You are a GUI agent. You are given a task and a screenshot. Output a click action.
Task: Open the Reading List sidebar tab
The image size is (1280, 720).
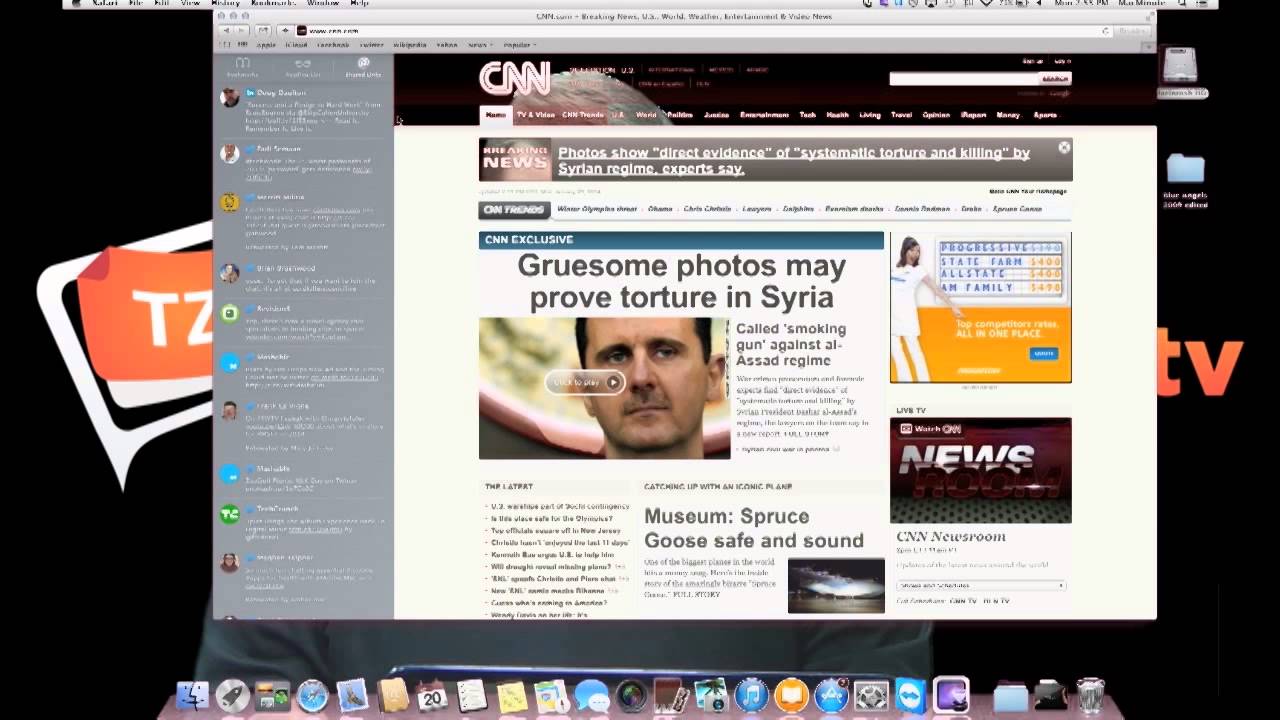click(x=302, y=67)
